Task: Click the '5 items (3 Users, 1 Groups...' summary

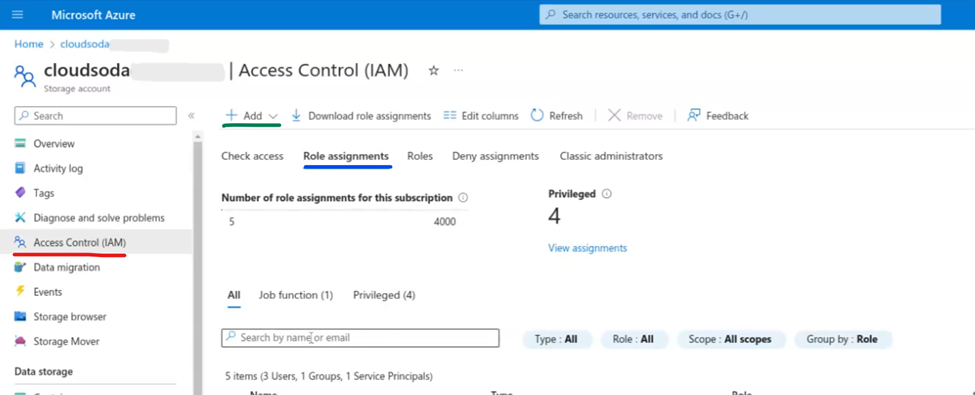Action: point(329,376)
